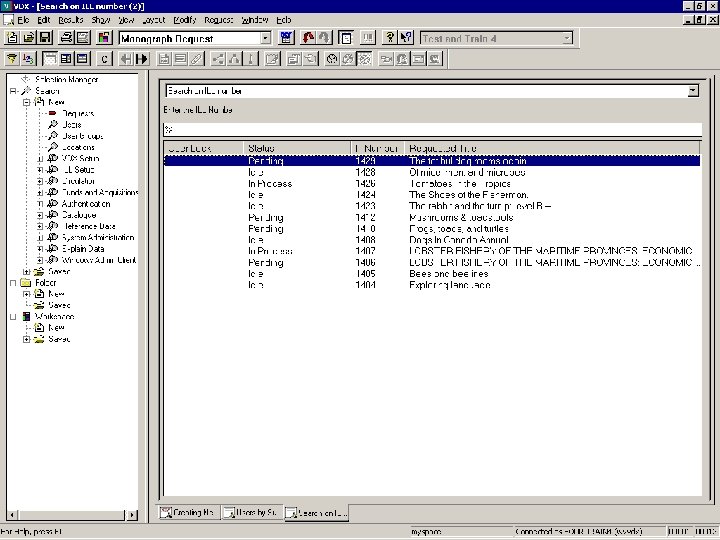Open the Window menu
The image size is (720, 540).
(254, 20)
